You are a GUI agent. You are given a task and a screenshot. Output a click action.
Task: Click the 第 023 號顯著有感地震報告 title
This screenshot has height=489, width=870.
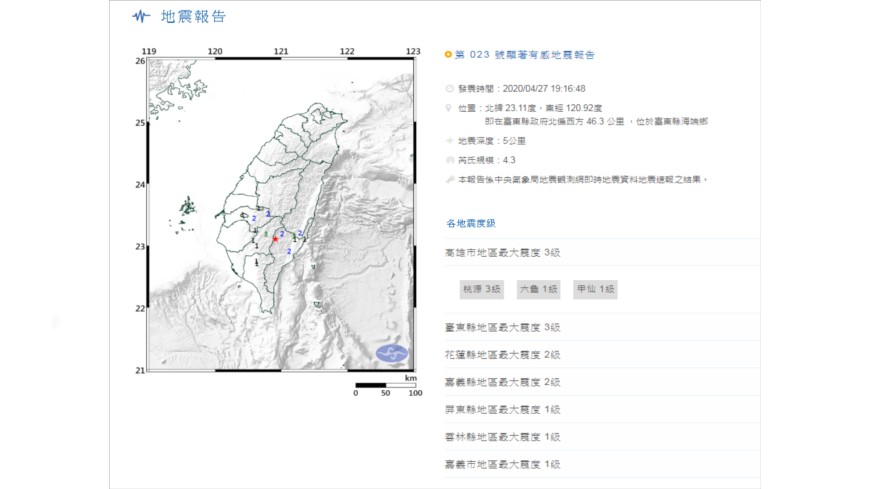coord(531,55)
